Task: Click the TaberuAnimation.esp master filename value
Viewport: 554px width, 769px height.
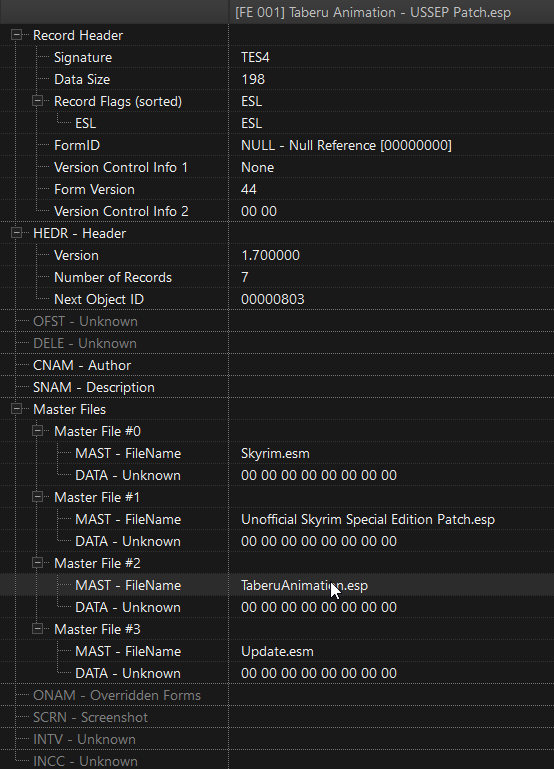Action: pyautogui.click(x=304, y=585)
